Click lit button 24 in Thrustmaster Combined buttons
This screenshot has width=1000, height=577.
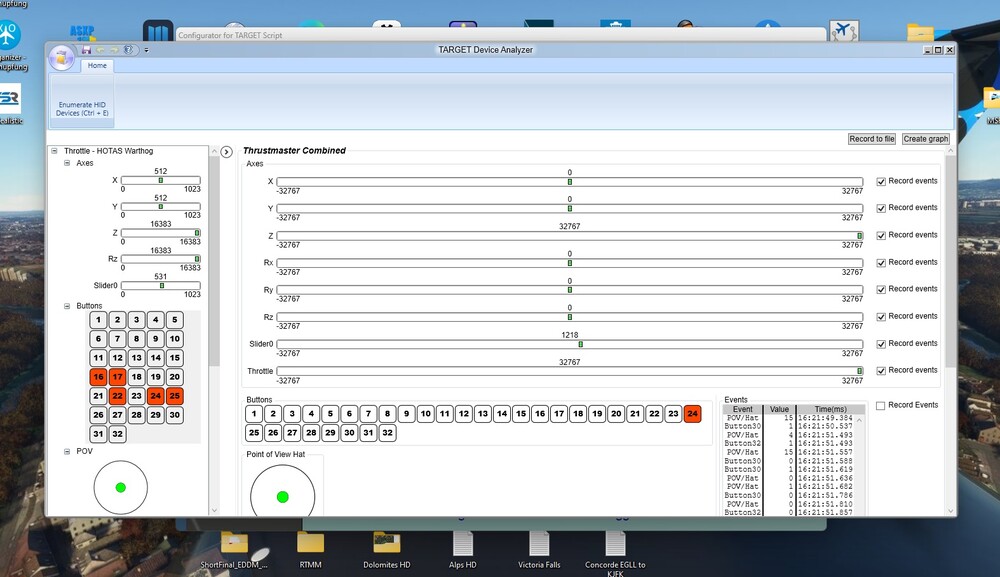[x=692, y=414]
